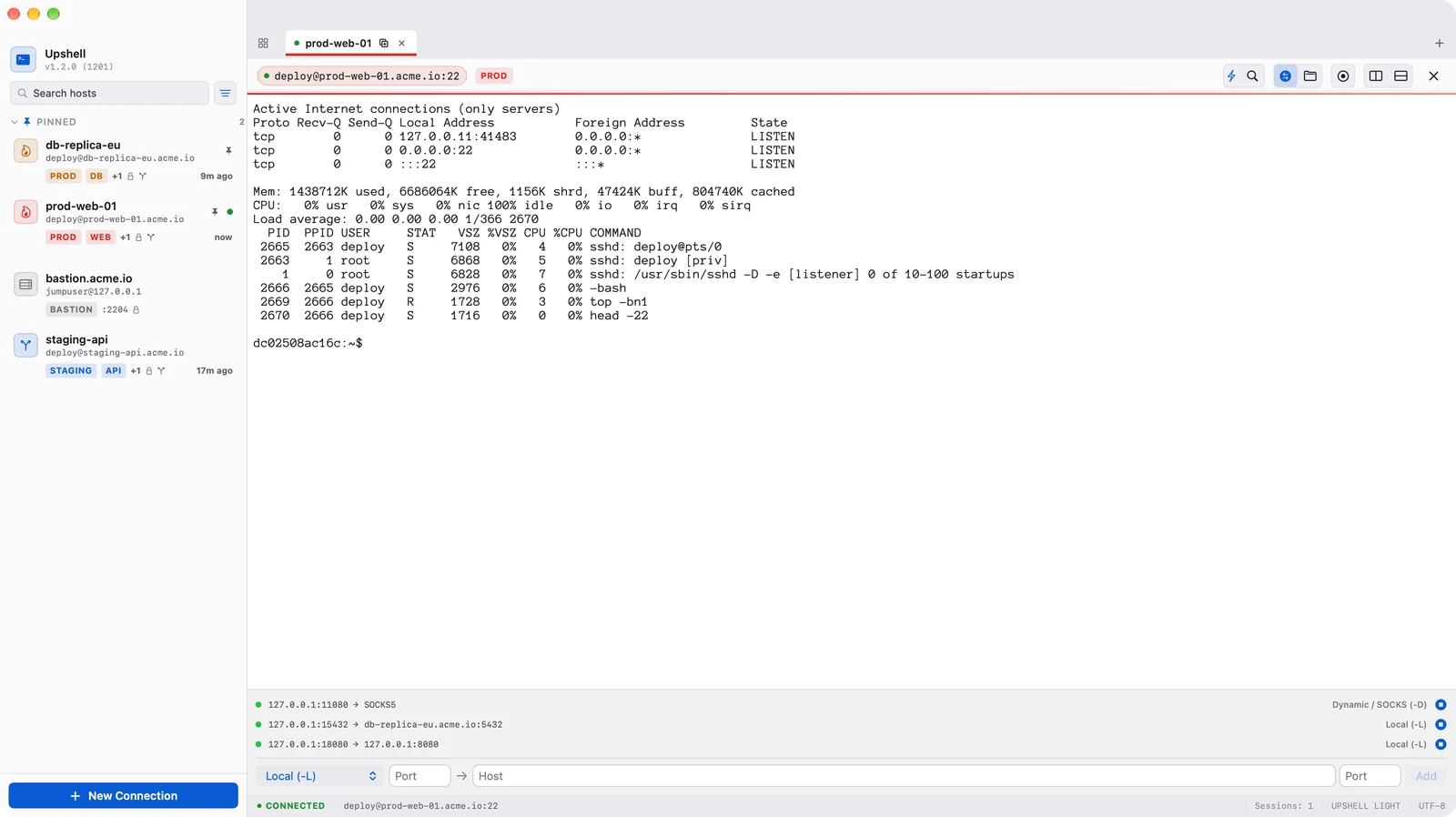
Task: Open terminal search with the magnifier icon
Action: pyautogui.click(x=1252, y=76)
